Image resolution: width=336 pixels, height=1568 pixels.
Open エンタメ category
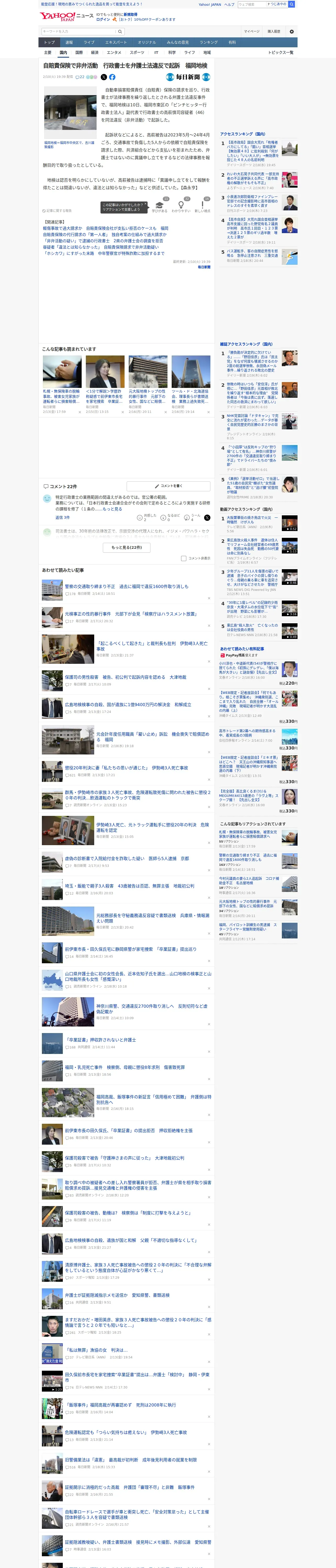114,52
